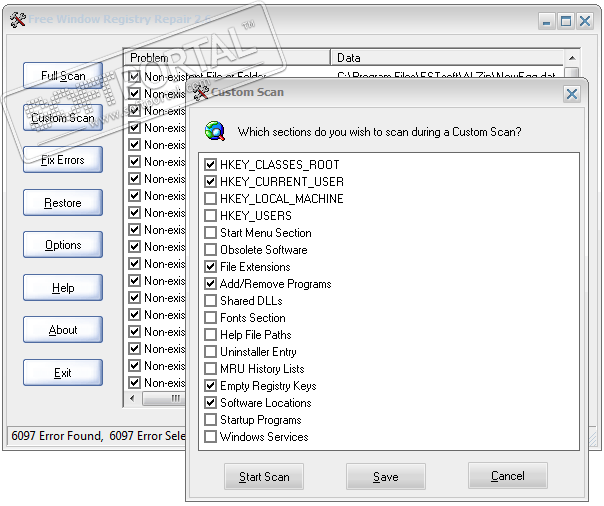Viewport: 604px width, 506px height.
Task: Uncheck HKEY_CLASSES_ROOT section
Action: 210,165
